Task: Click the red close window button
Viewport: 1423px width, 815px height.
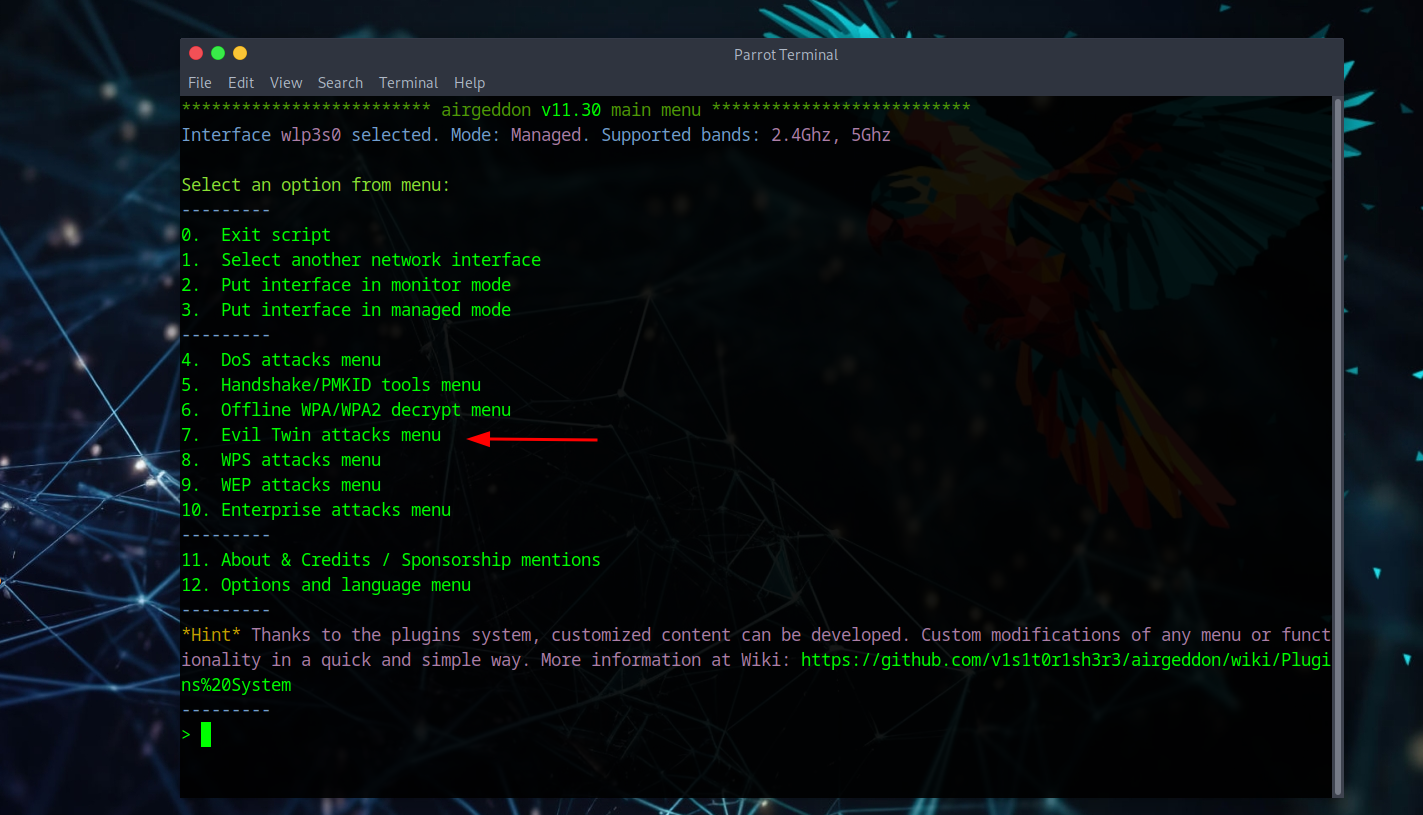Action: coord(196,53)
